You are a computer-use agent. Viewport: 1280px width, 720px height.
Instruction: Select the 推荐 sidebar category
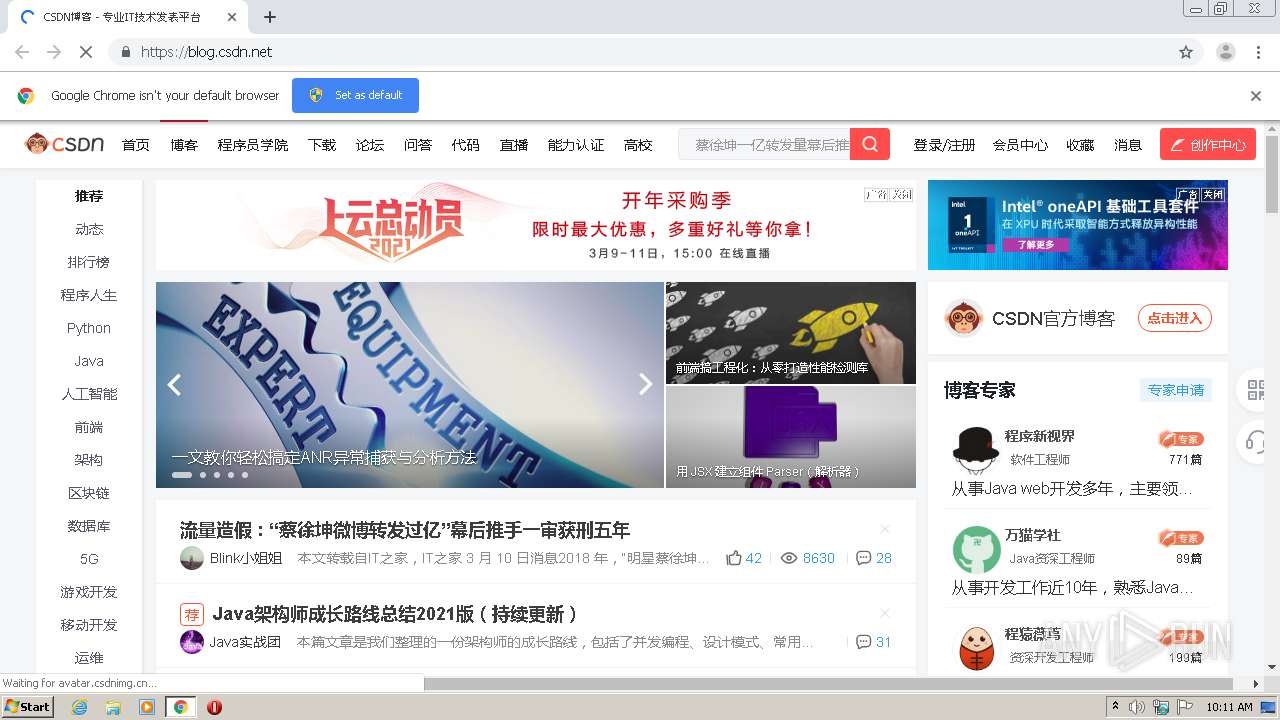(89, 196)
